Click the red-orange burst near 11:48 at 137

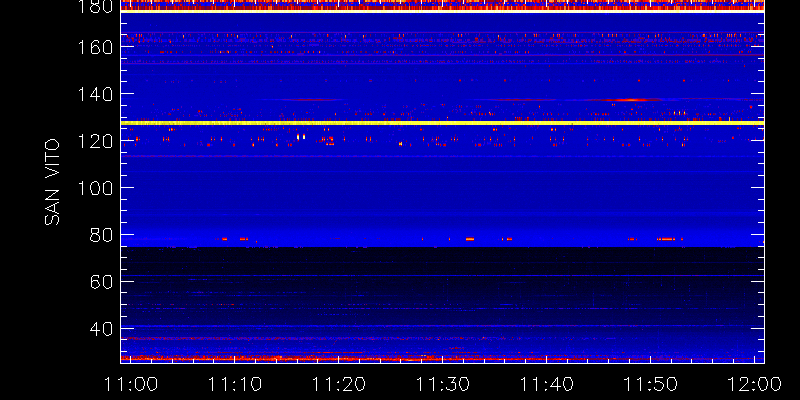coord(632,100)
